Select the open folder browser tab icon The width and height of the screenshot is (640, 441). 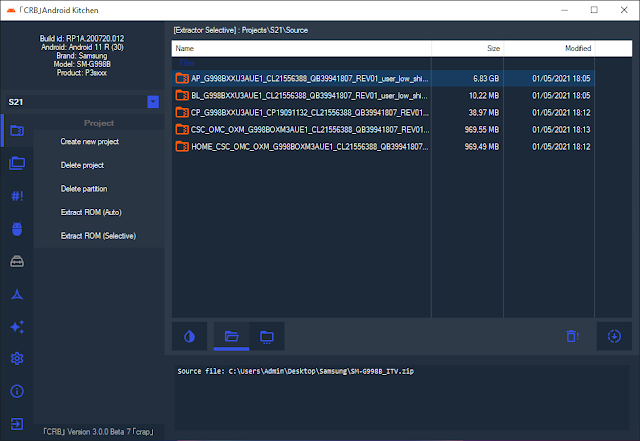pyautogui.click(x=231, y=336)
